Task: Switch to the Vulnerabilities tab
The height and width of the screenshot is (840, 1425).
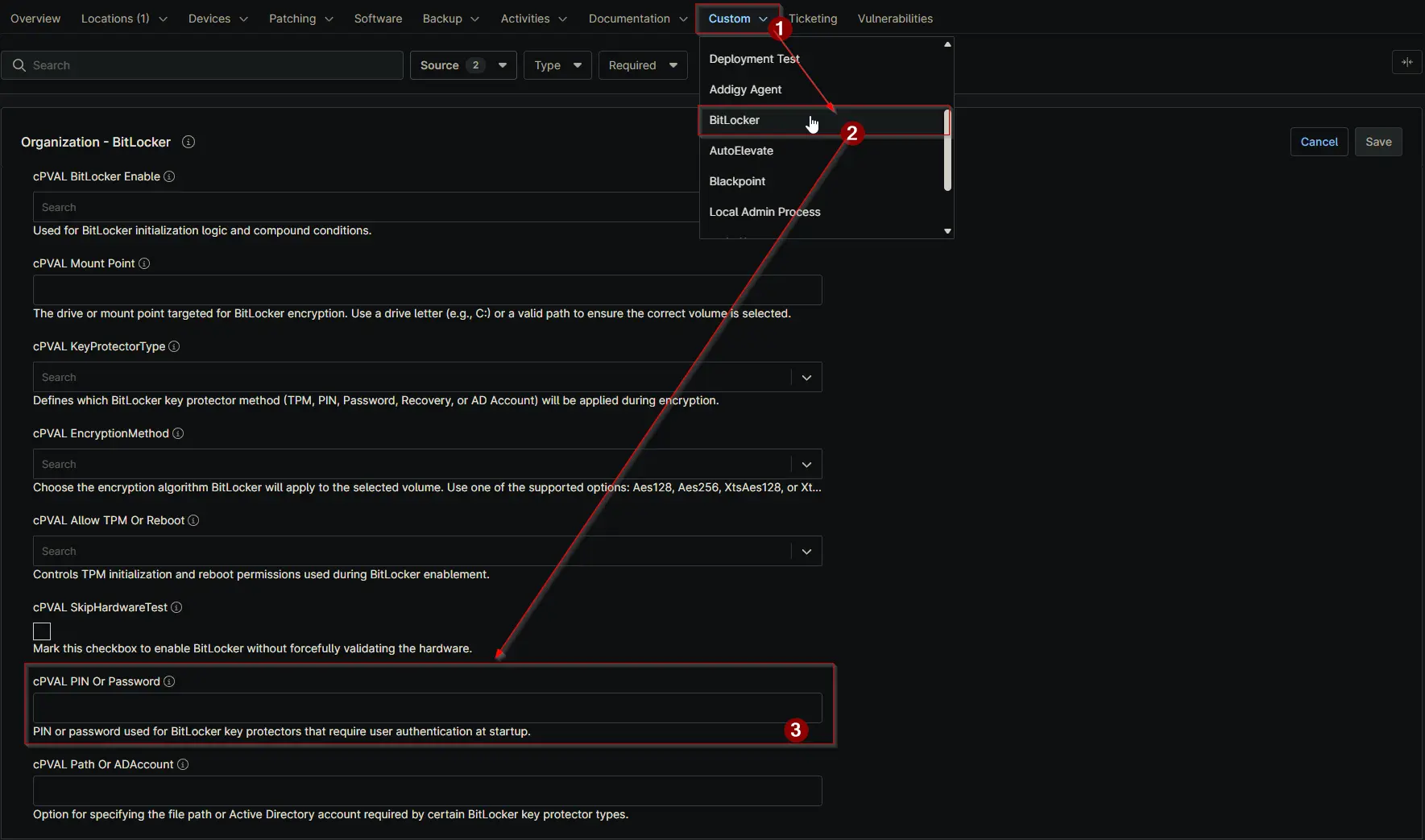Action: coord(895,19)
